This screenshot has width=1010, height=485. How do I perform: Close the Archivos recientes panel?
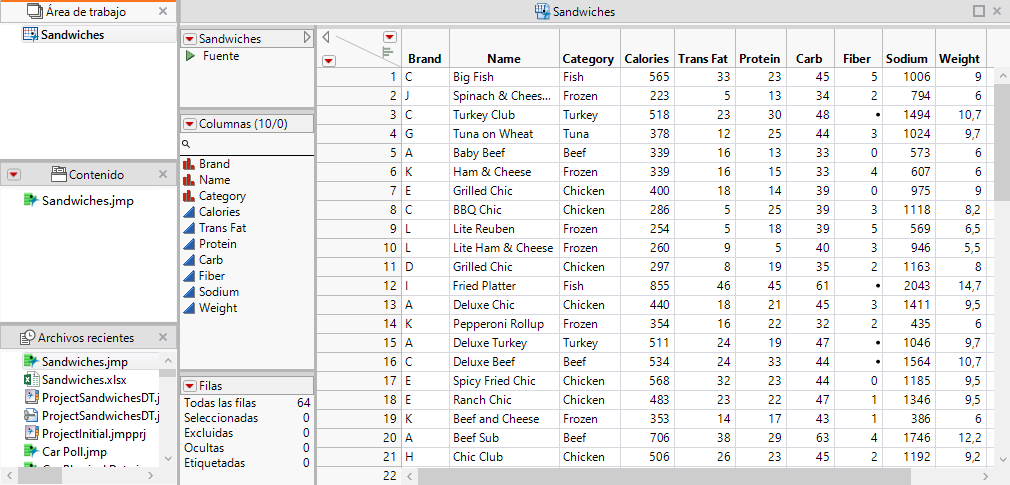coord(163,338)
